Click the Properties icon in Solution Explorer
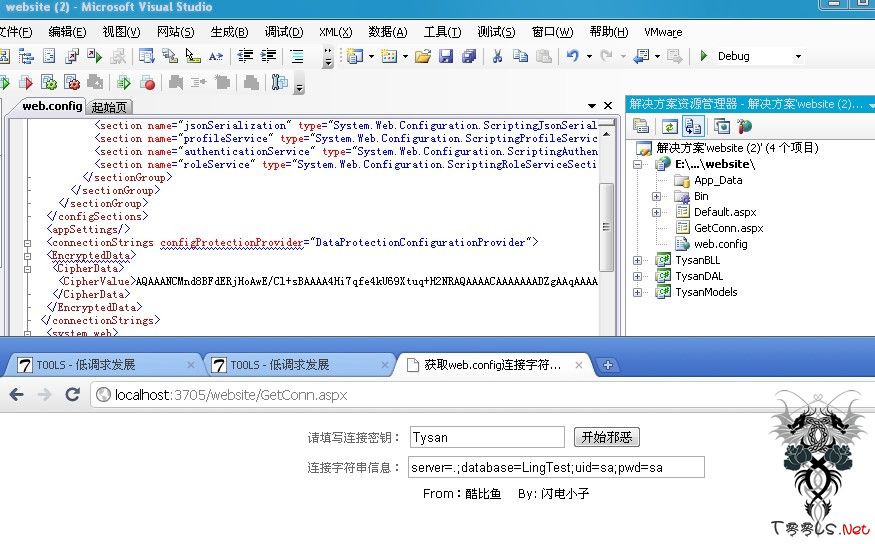Screen dimensions: 875x544 coord(641,126)
